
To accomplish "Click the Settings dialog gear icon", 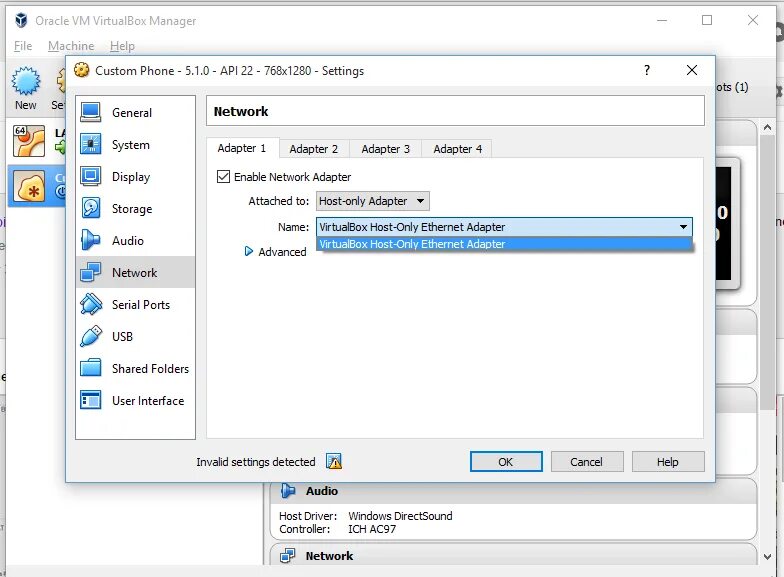I will 82,70.
